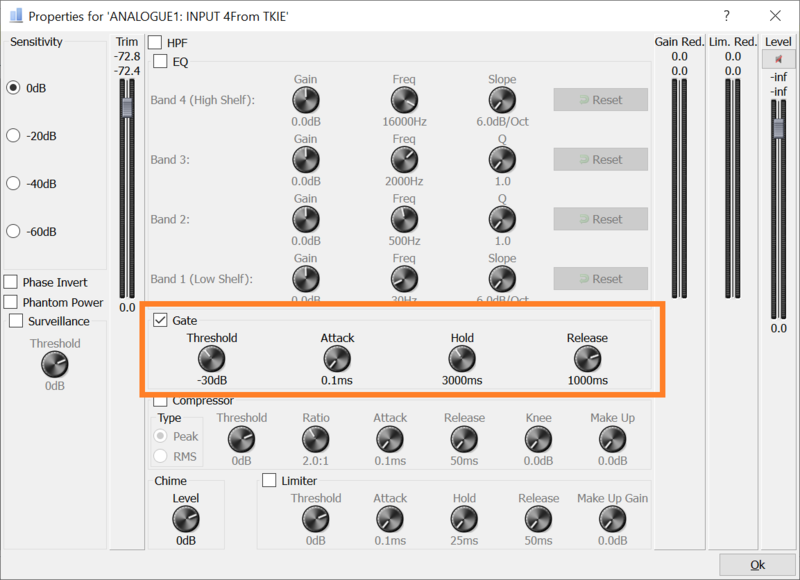Enable the HPF checkbox
The image size is (800, 580).
[x=155, y=42]
